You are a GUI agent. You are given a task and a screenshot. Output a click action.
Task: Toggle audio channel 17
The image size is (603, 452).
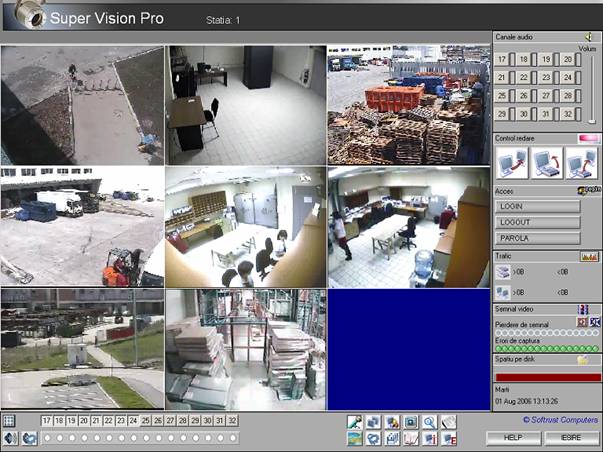[x=503, y=60]
